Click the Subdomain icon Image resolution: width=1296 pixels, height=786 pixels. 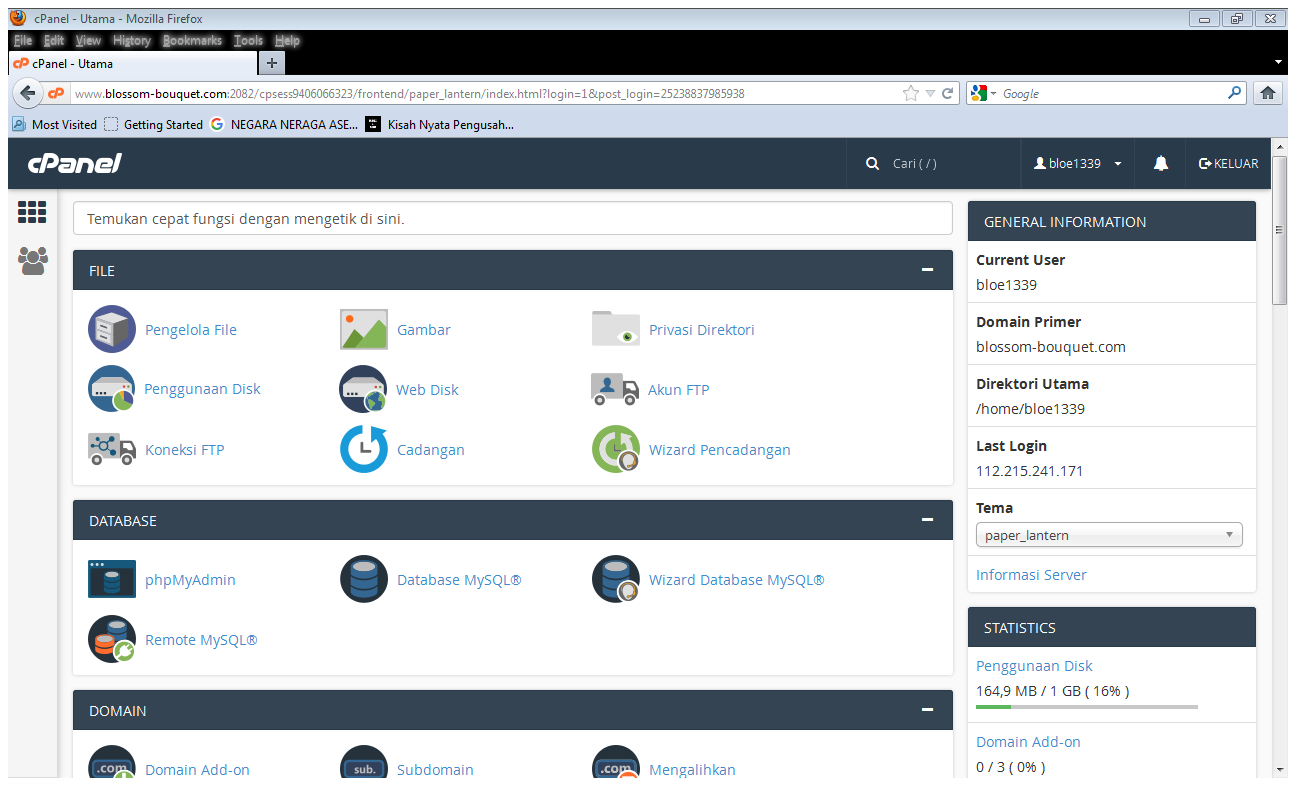364,764
